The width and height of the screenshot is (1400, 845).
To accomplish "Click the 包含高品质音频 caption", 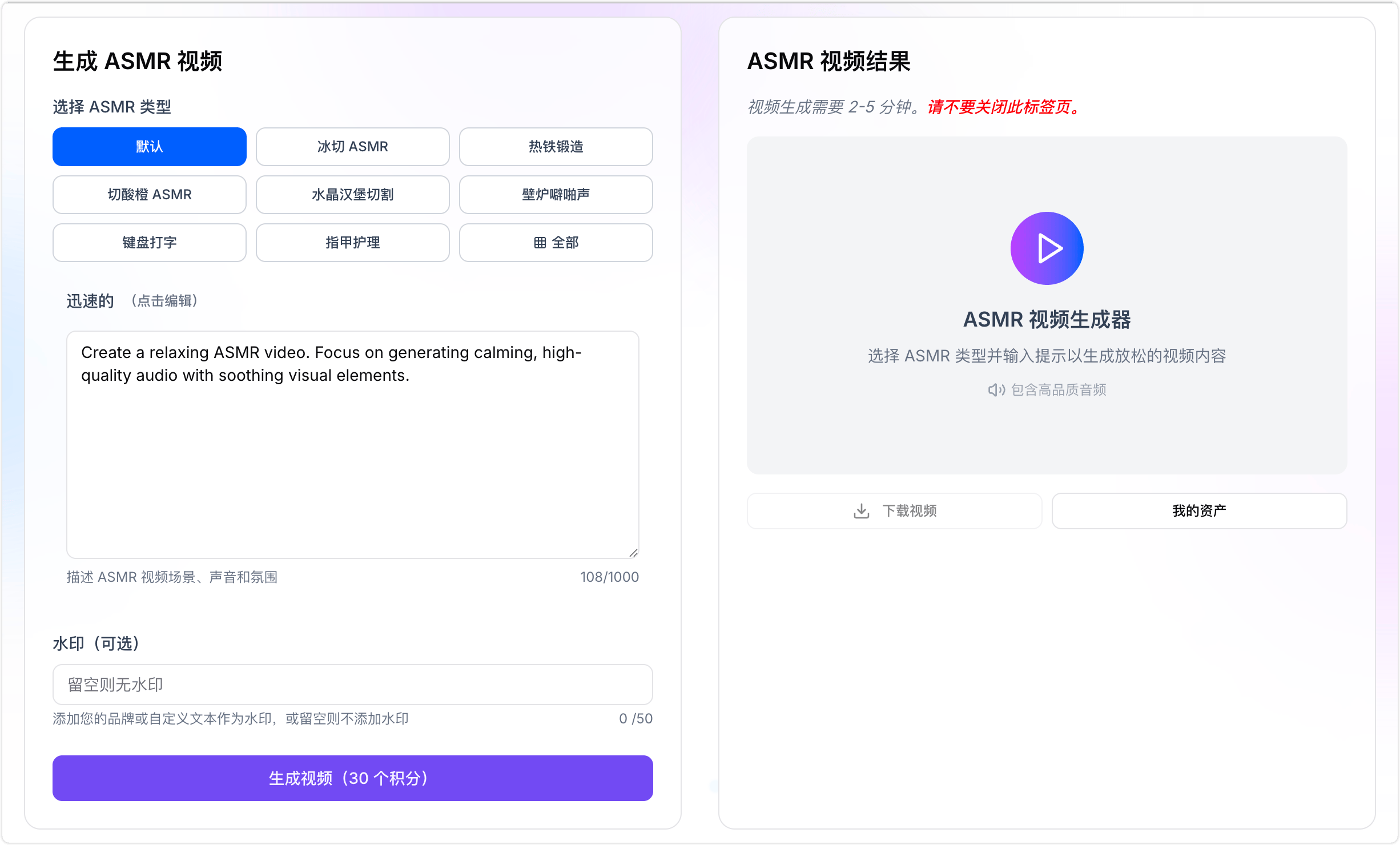I will [1059, 390].
